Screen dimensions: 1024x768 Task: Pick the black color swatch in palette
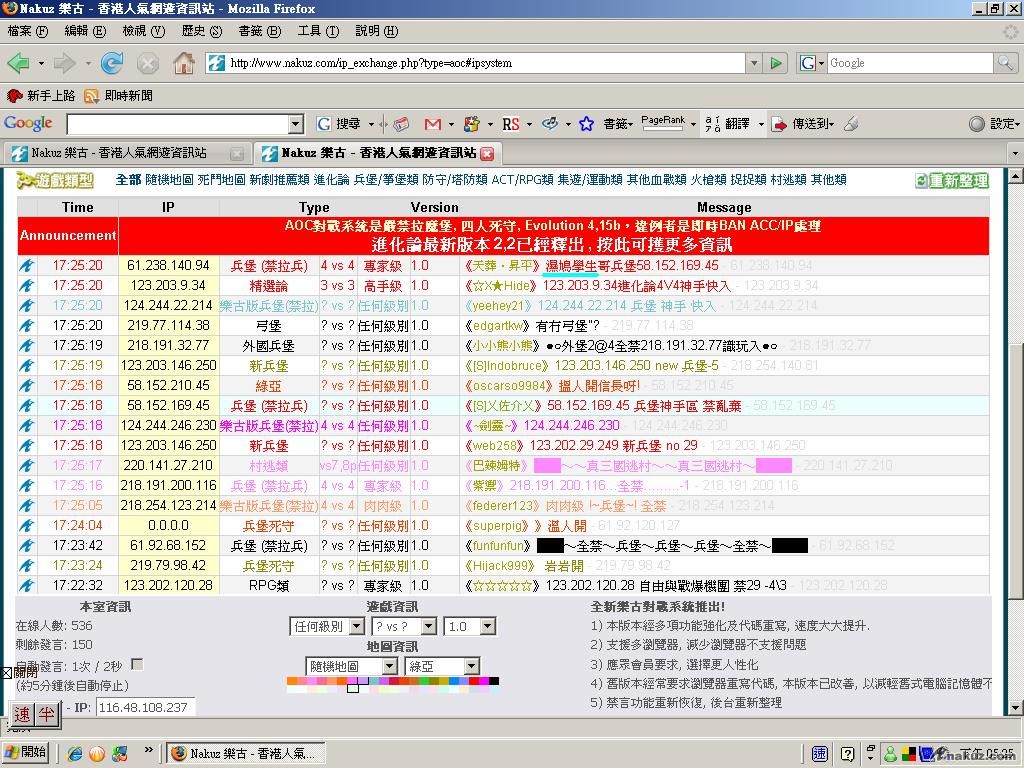click(x=493, y=681)
